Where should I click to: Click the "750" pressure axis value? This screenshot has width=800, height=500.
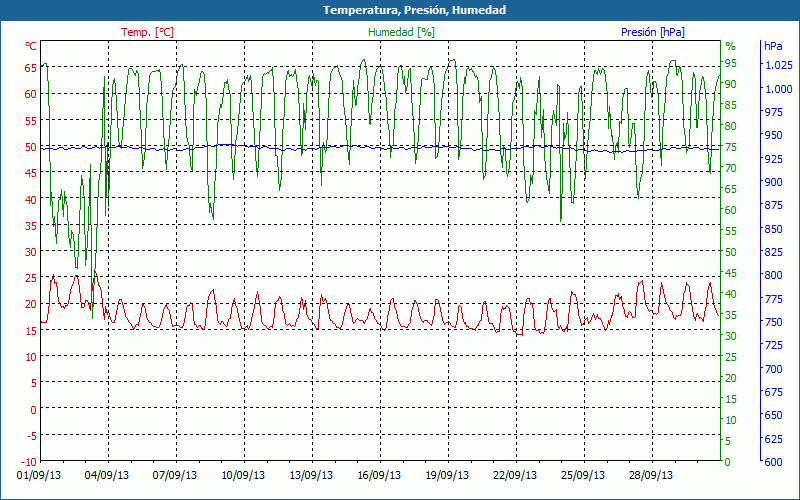773,322
